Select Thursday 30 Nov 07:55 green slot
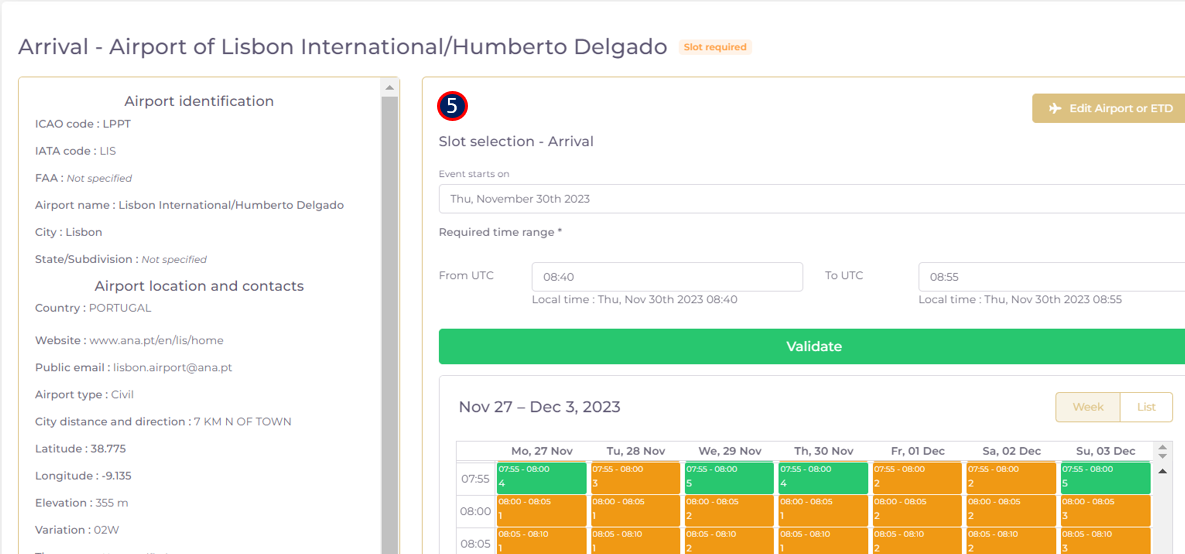 pyautogui.click(x=823, y=477)
